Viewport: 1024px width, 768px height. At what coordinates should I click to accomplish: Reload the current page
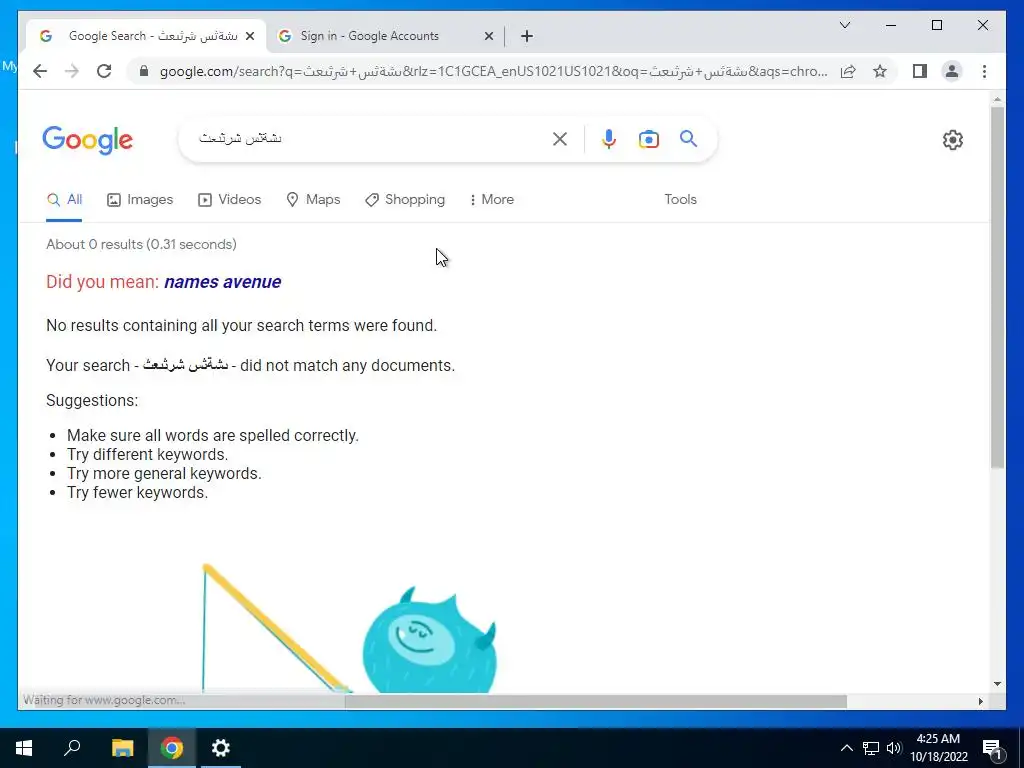click(104, 71)
